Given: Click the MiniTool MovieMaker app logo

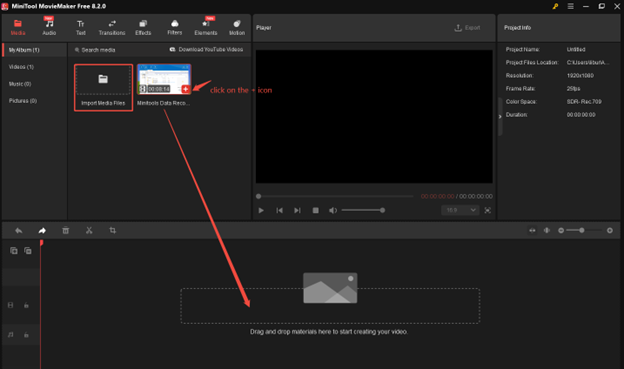Looking at the screenshot, I should (5, 6).
